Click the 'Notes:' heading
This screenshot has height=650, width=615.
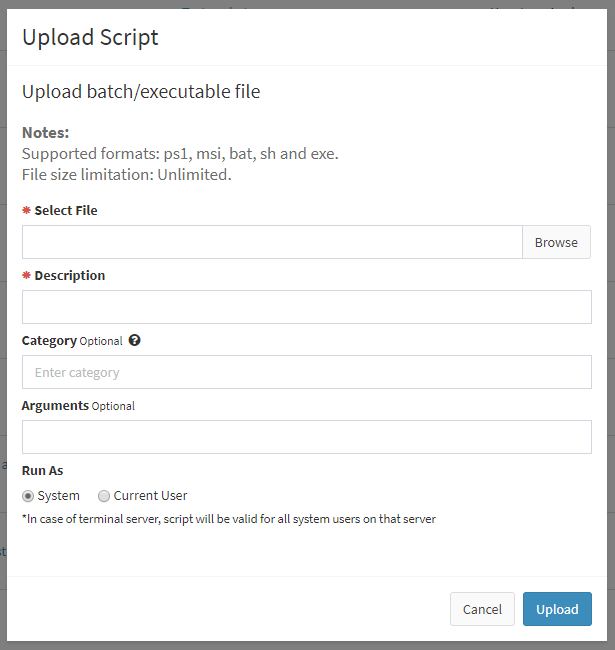click(46, 133)
